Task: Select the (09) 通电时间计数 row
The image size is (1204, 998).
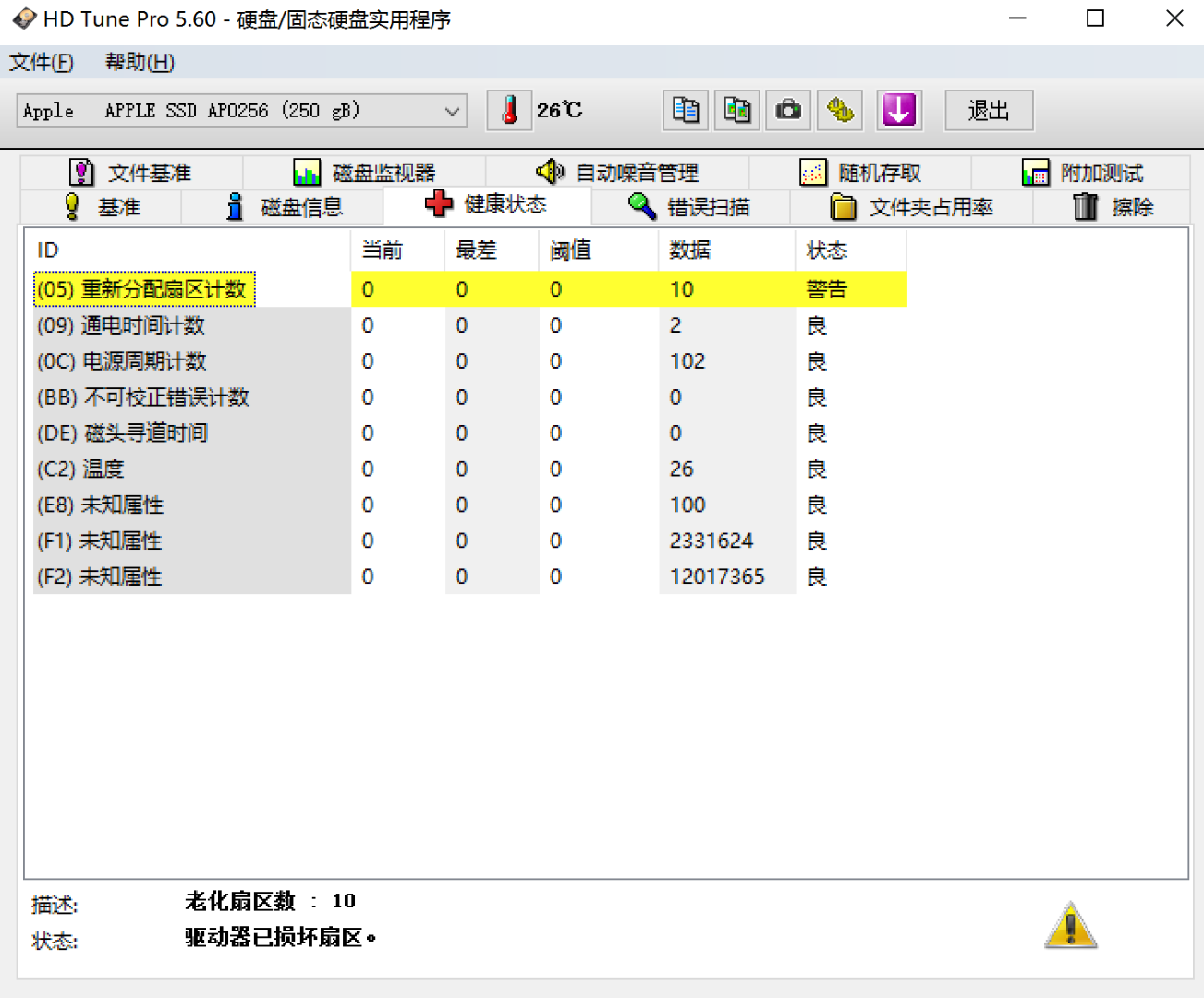Action: 469,325
